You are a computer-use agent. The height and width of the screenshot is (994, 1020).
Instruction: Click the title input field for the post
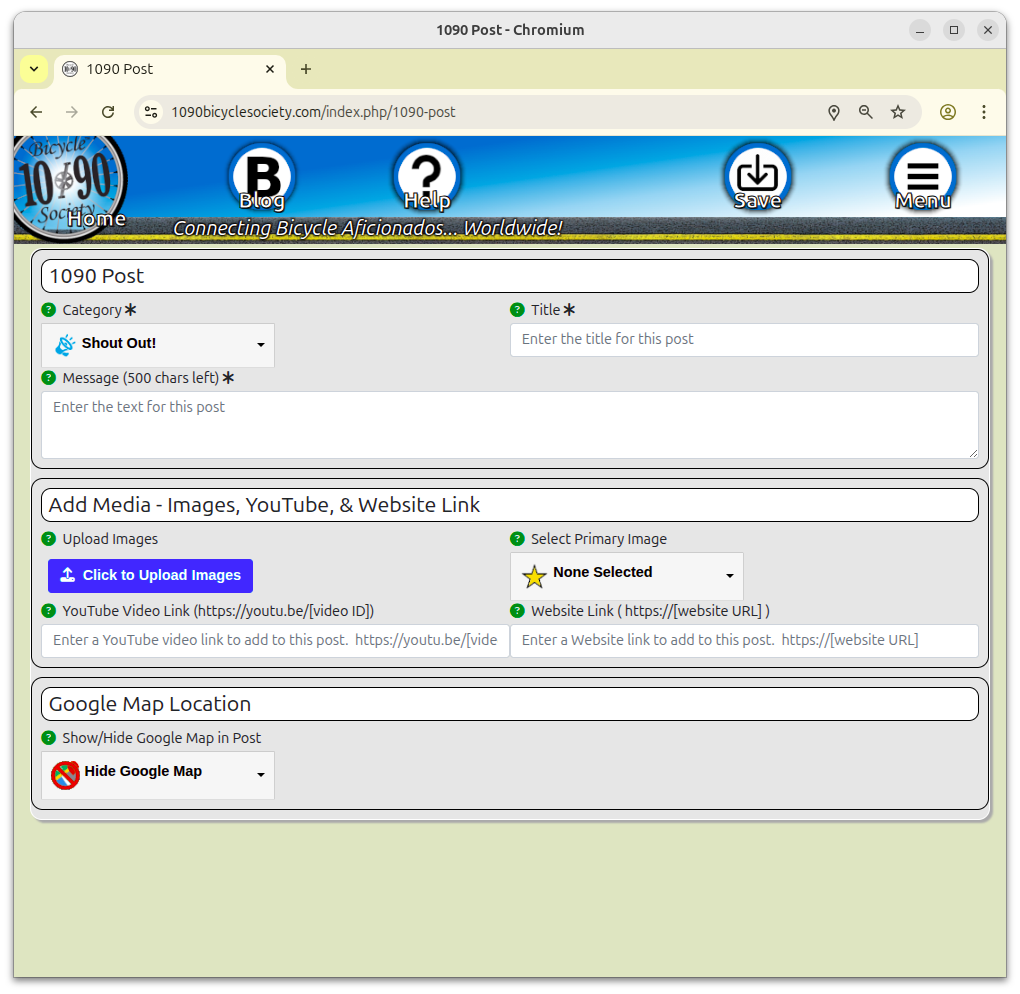tap(744, 340)
